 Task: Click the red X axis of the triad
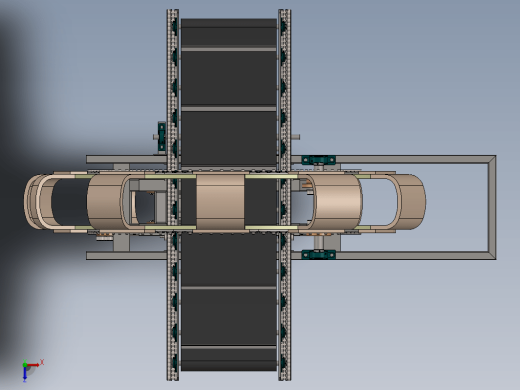coord(34,365)
